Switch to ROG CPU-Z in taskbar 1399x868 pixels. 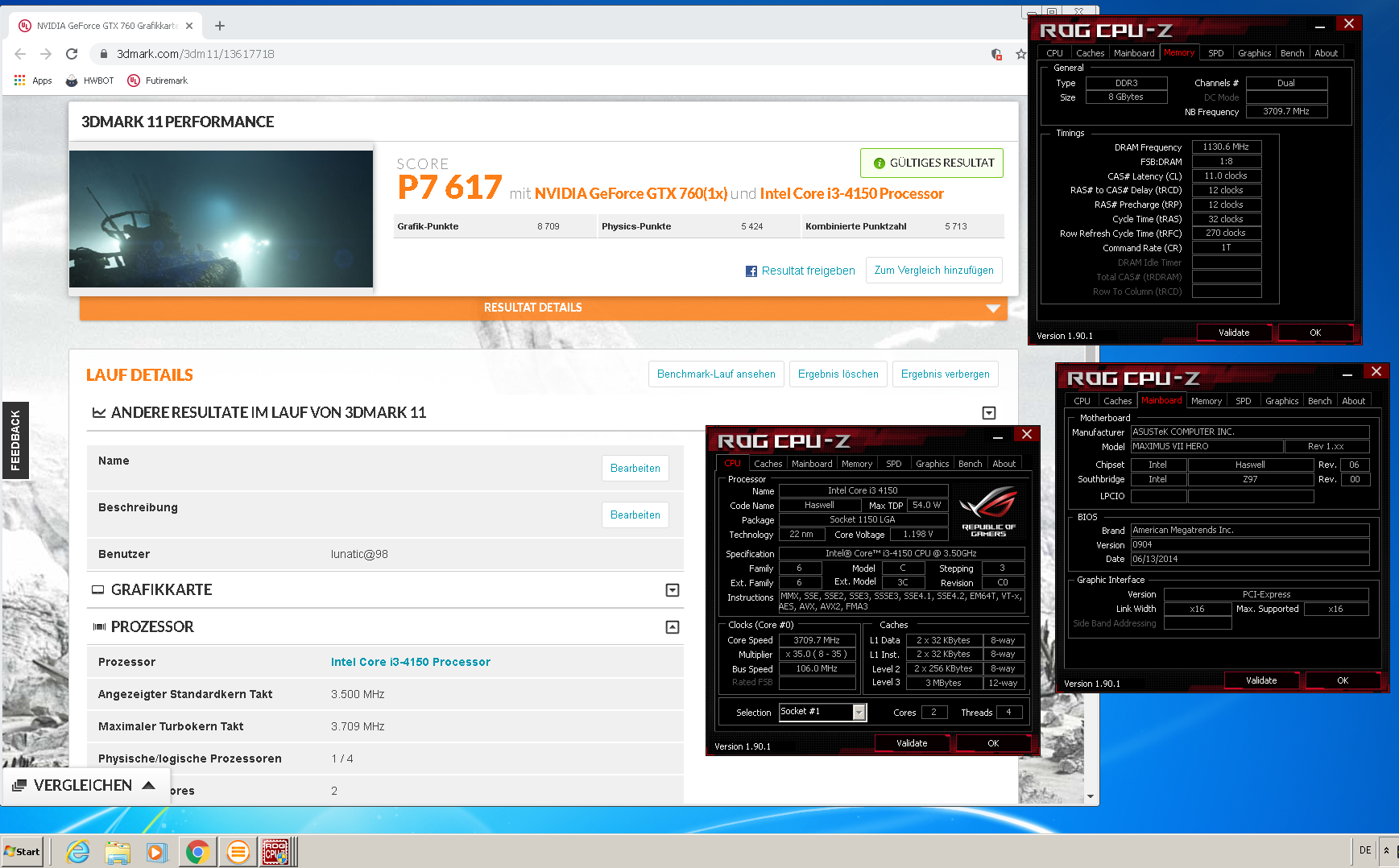point(278,851)
